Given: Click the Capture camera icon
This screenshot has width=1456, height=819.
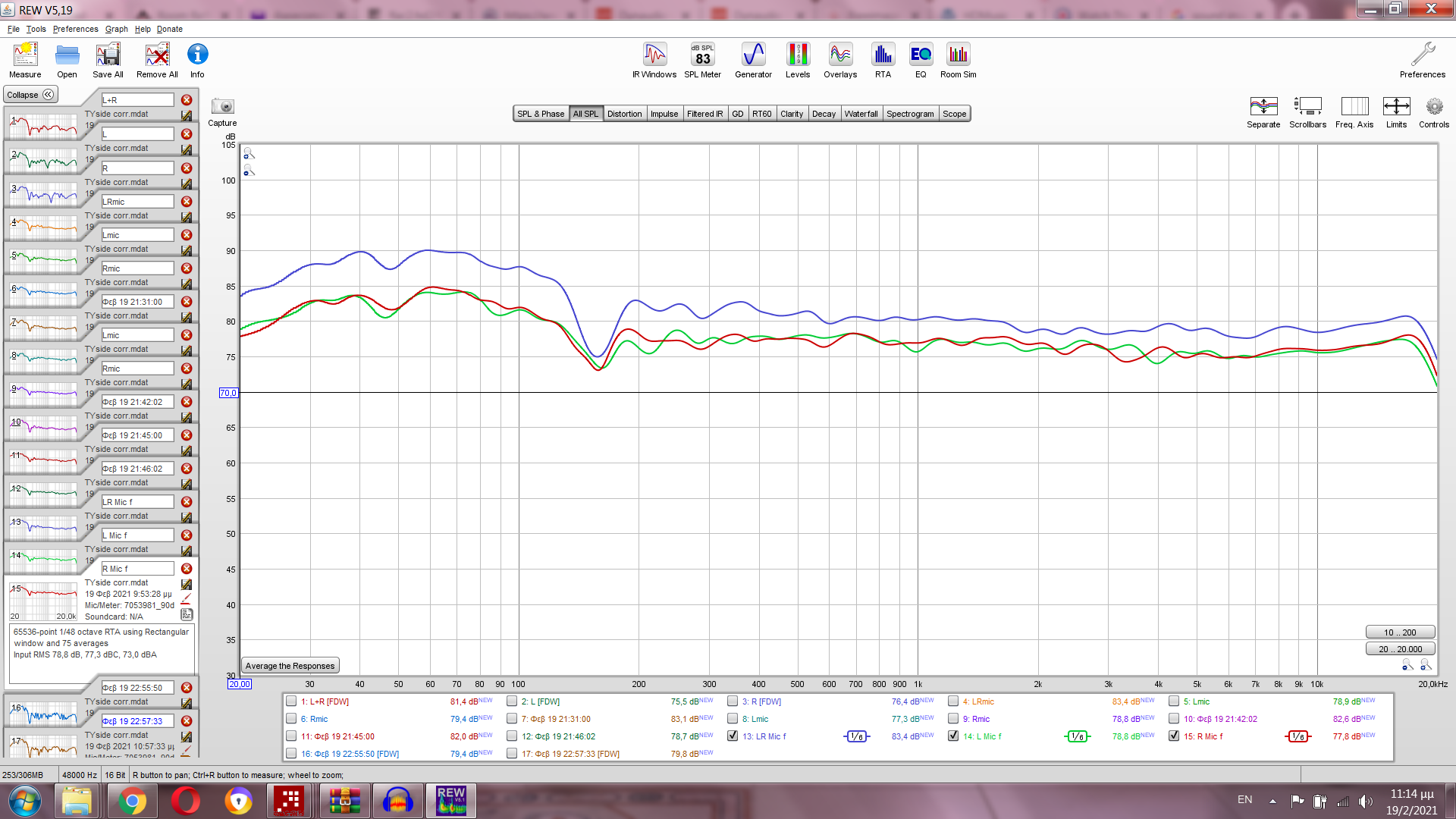Looking at the screenshot, I should point(222,107).
